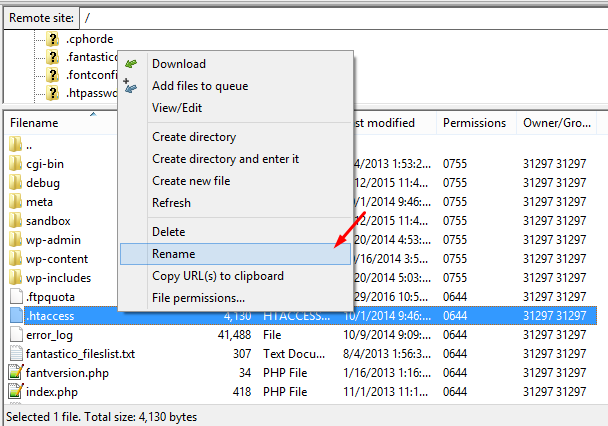The image size is (608, 426).
Task: Sort by Permissions column header
Action: click(474, 123)
